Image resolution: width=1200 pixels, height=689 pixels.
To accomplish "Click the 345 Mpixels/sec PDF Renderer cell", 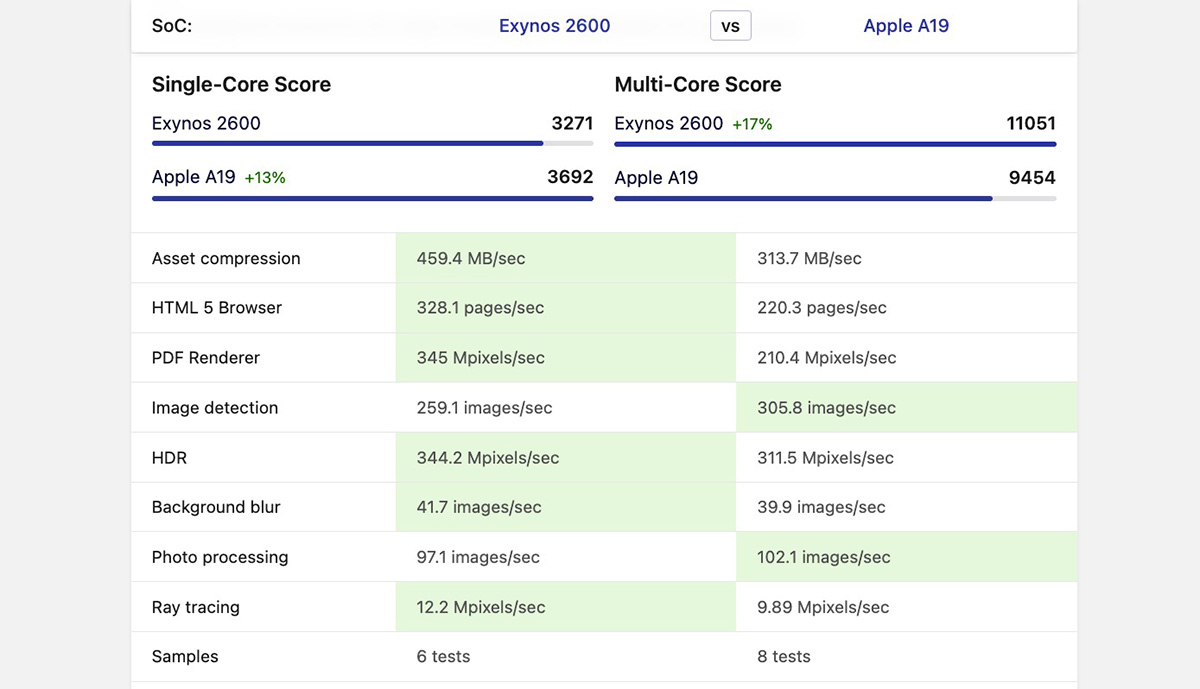I will click(x=565, y=358).
